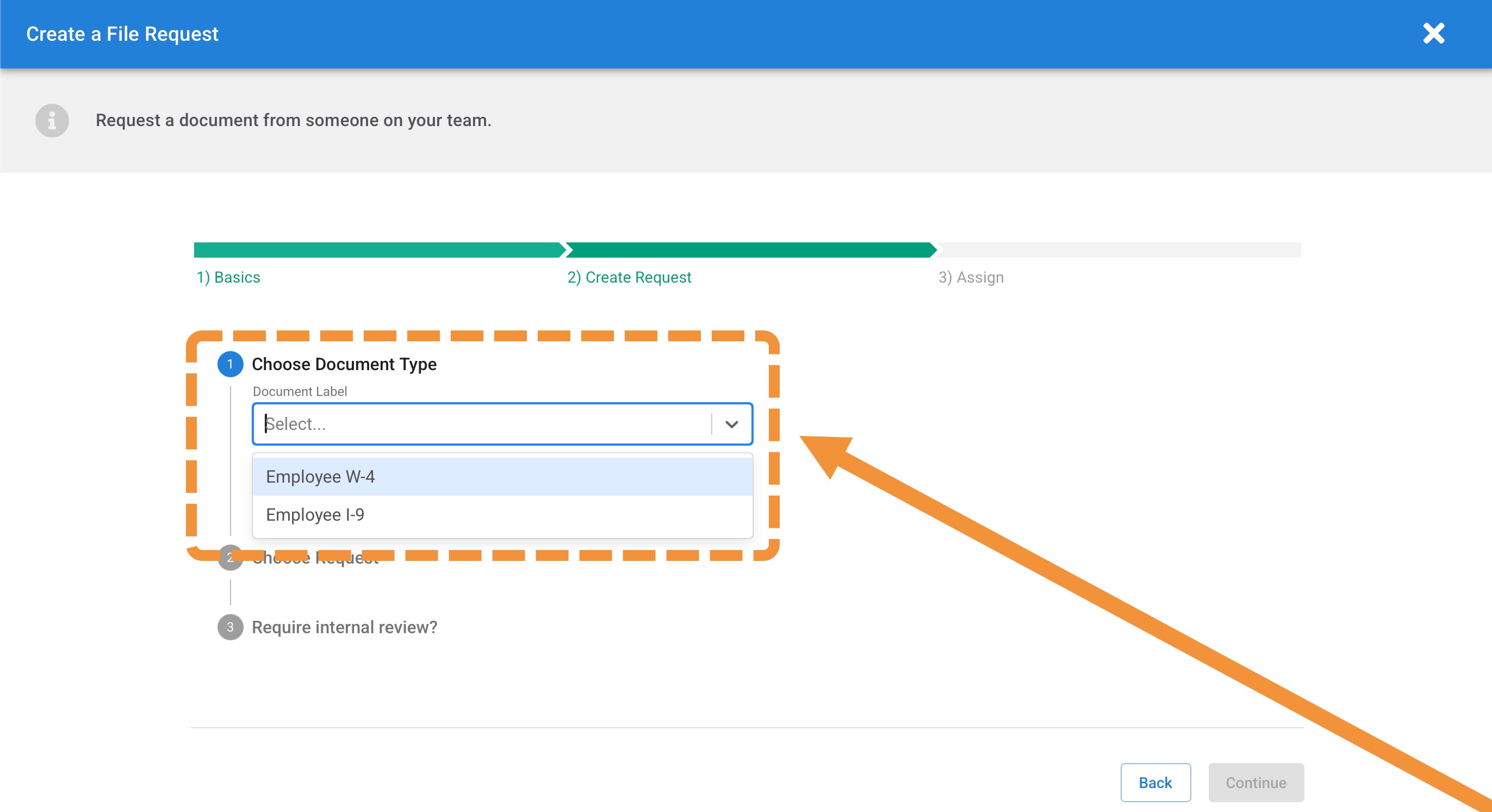Click the unfilled Assign progress segment

1119,250
